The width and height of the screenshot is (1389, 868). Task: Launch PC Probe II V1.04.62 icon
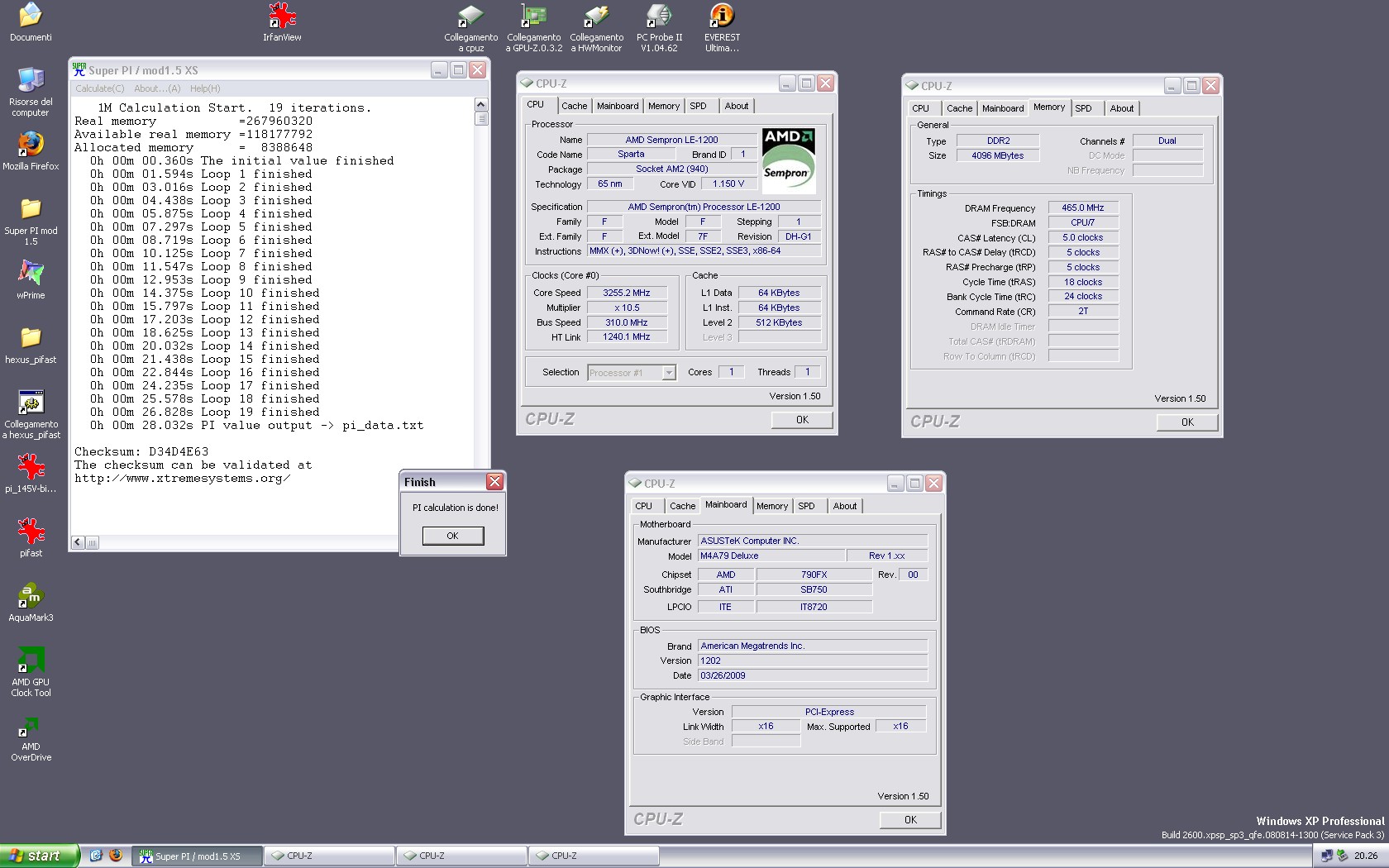click(x=659, y=27)
